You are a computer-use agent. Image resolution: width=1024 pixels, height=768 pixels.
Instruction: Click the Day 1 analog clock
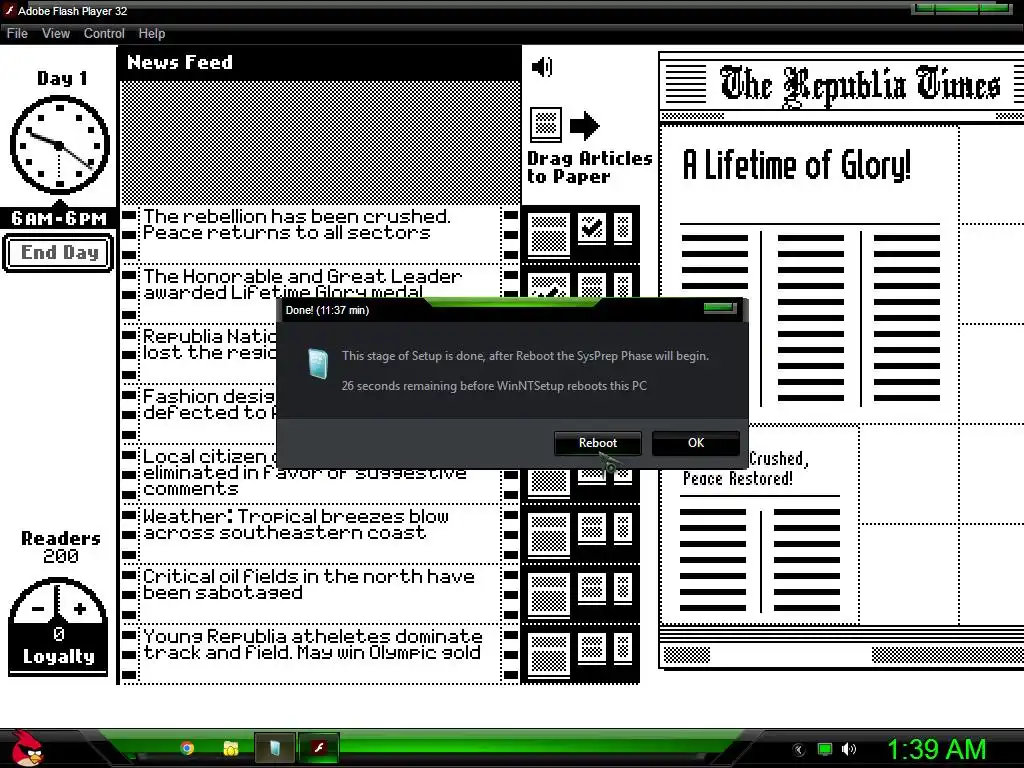pos(59,146)
